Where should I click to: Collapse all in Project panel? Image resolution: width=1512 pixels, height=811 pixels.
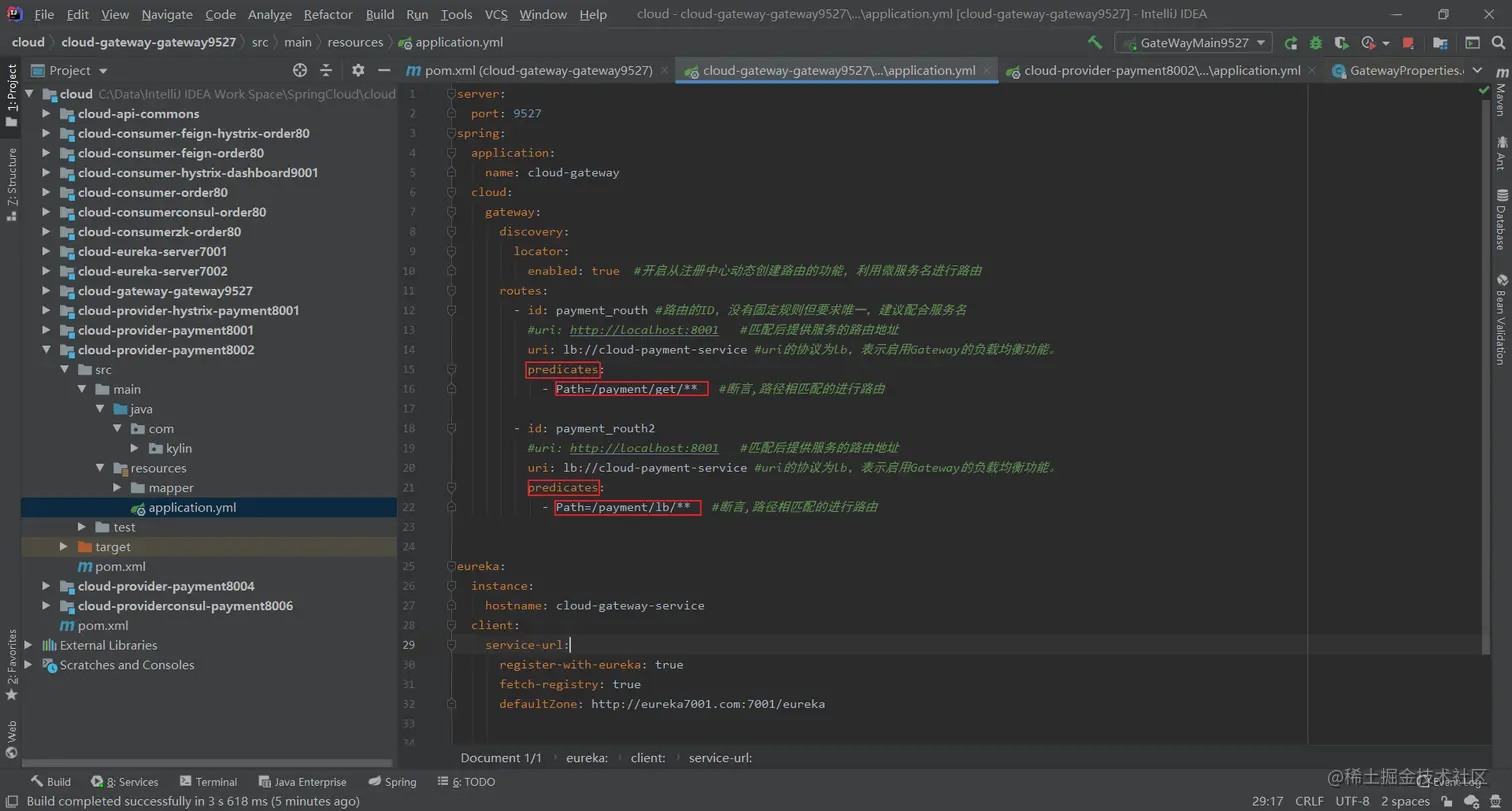(326, 70)
